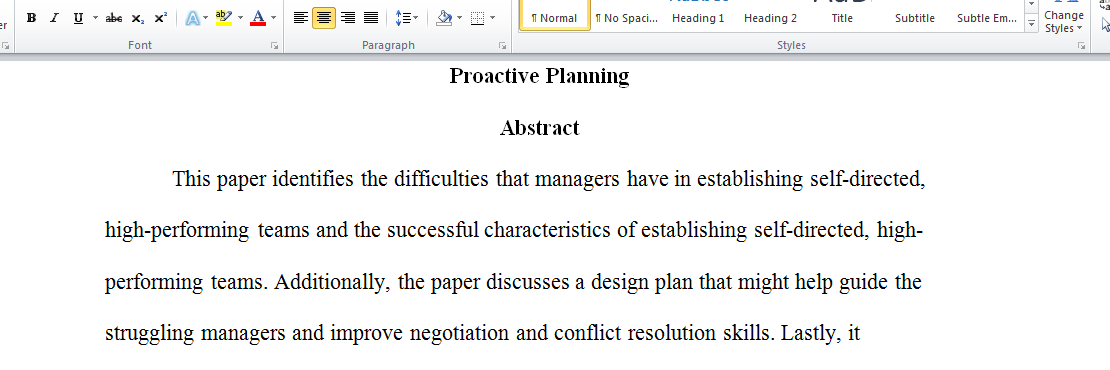Apply Superscript formatting

[x=161, y=18]
